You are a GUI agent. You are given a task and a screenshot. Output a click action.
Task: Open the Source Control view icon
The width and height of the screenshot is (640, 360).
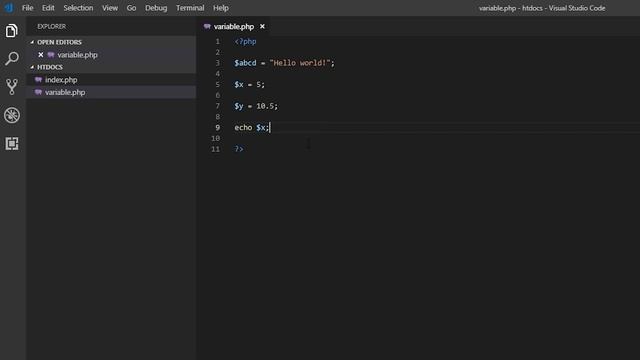pos(12,87)
